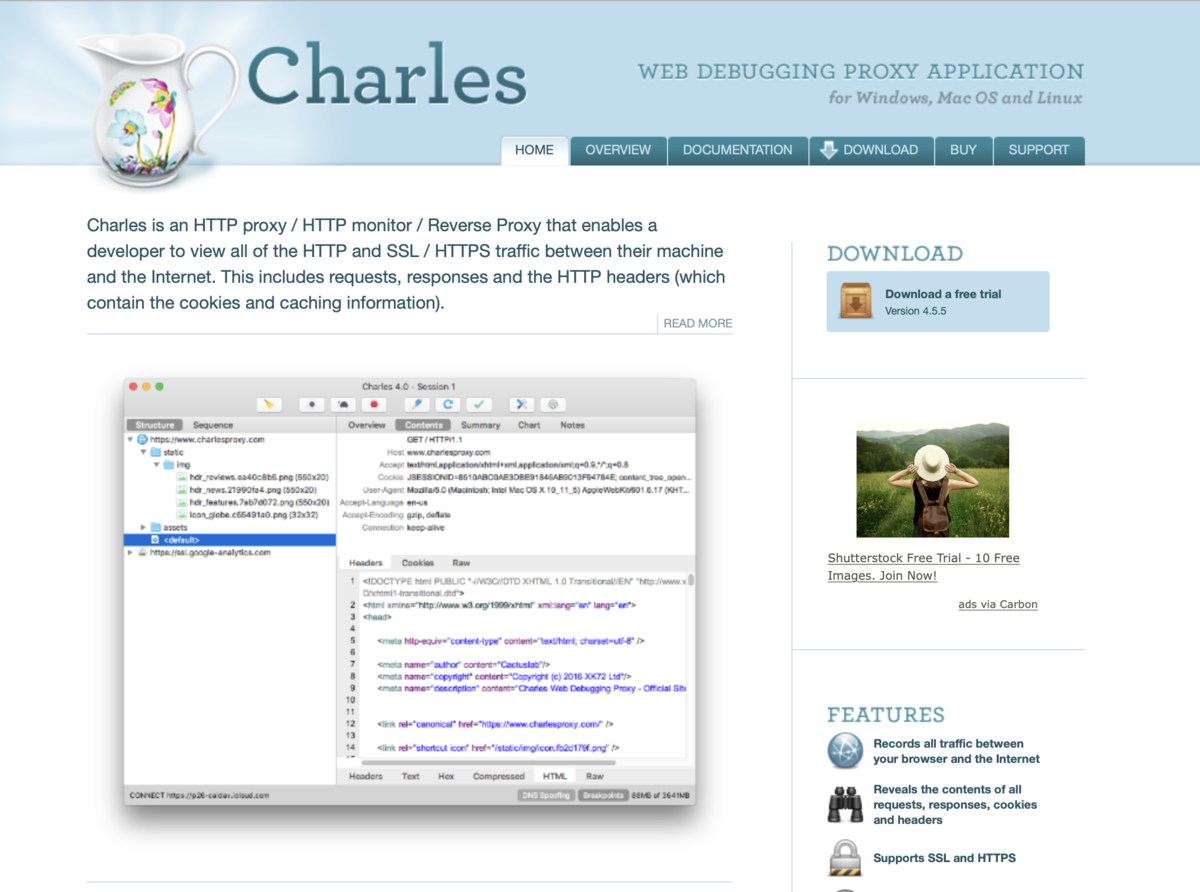
Task: Select hdr_reviews.aa40c8b5.png in the tree
Action: [258, 478]
